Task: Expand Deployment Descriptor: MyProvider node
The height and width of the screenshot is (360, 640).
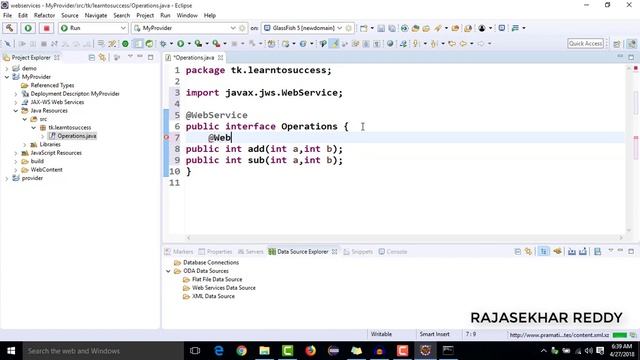Action: [16, 94]
